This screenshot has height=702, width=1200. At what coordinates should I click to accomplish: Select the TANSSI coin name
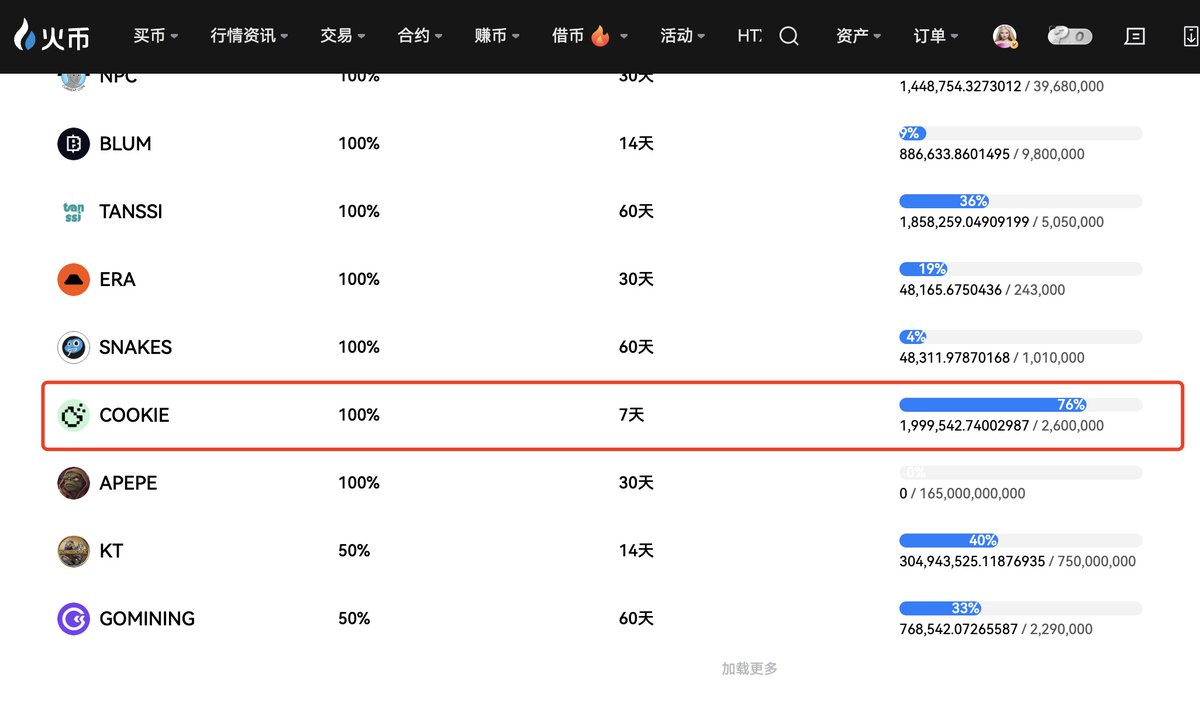(131, 212)
